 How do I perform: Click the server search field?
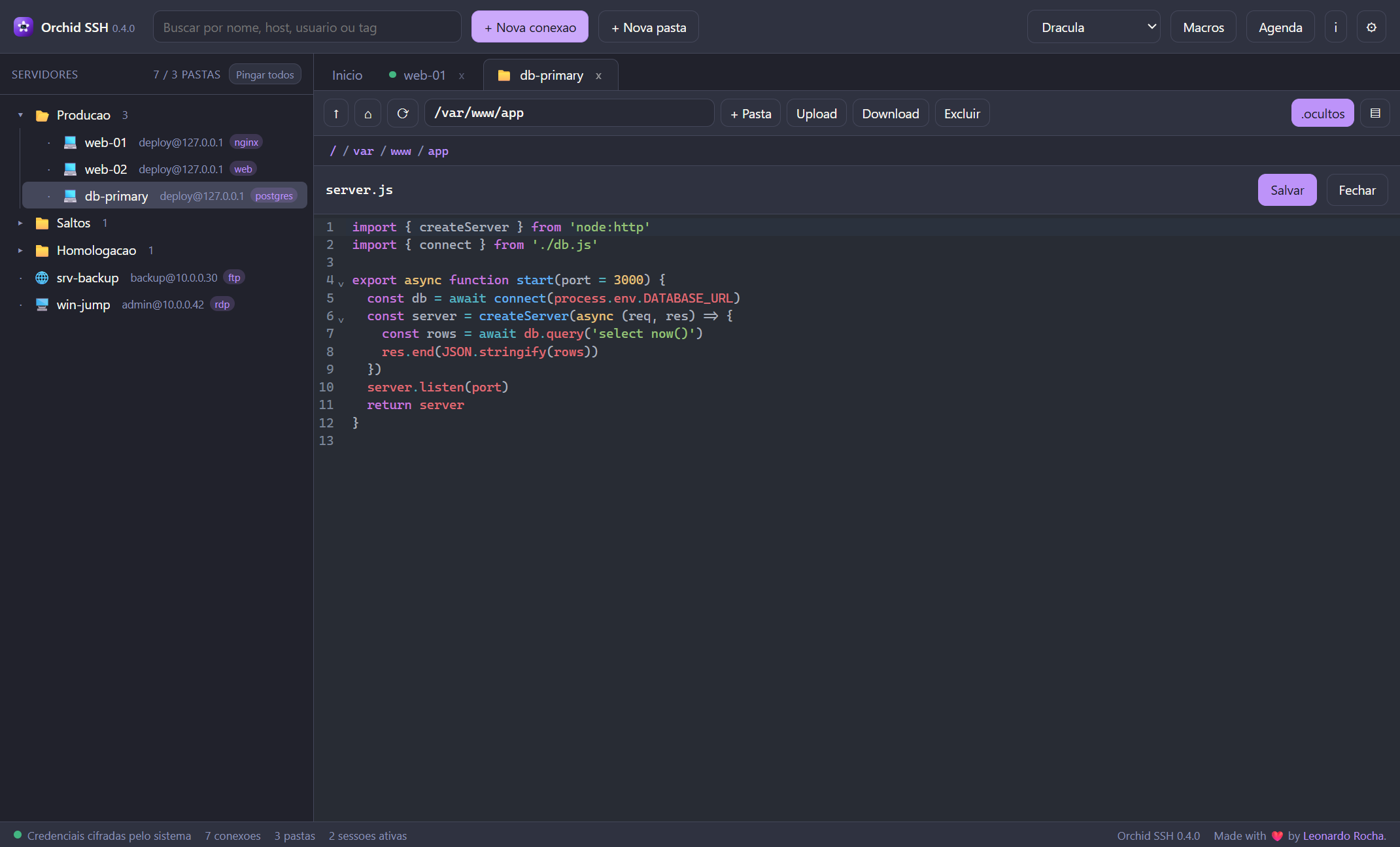(x=307, y=27)
